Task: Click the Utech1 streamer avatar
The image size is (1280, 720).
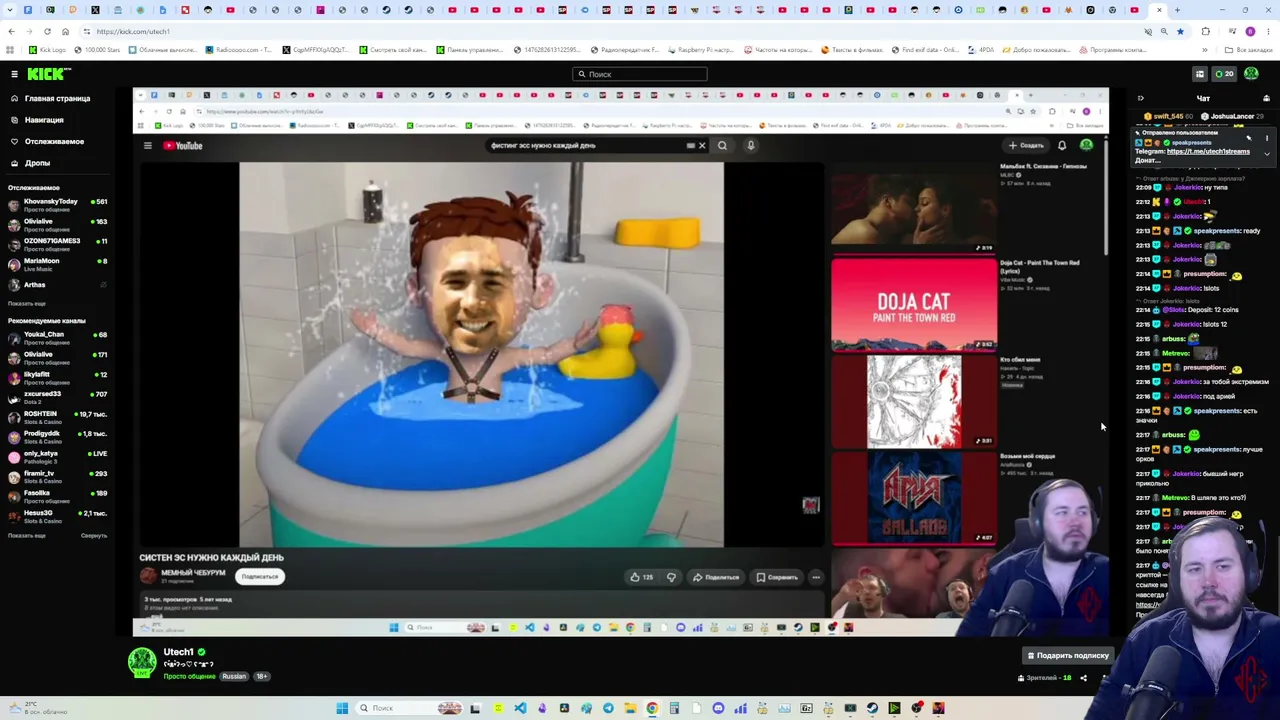Action: click(142, 662)
